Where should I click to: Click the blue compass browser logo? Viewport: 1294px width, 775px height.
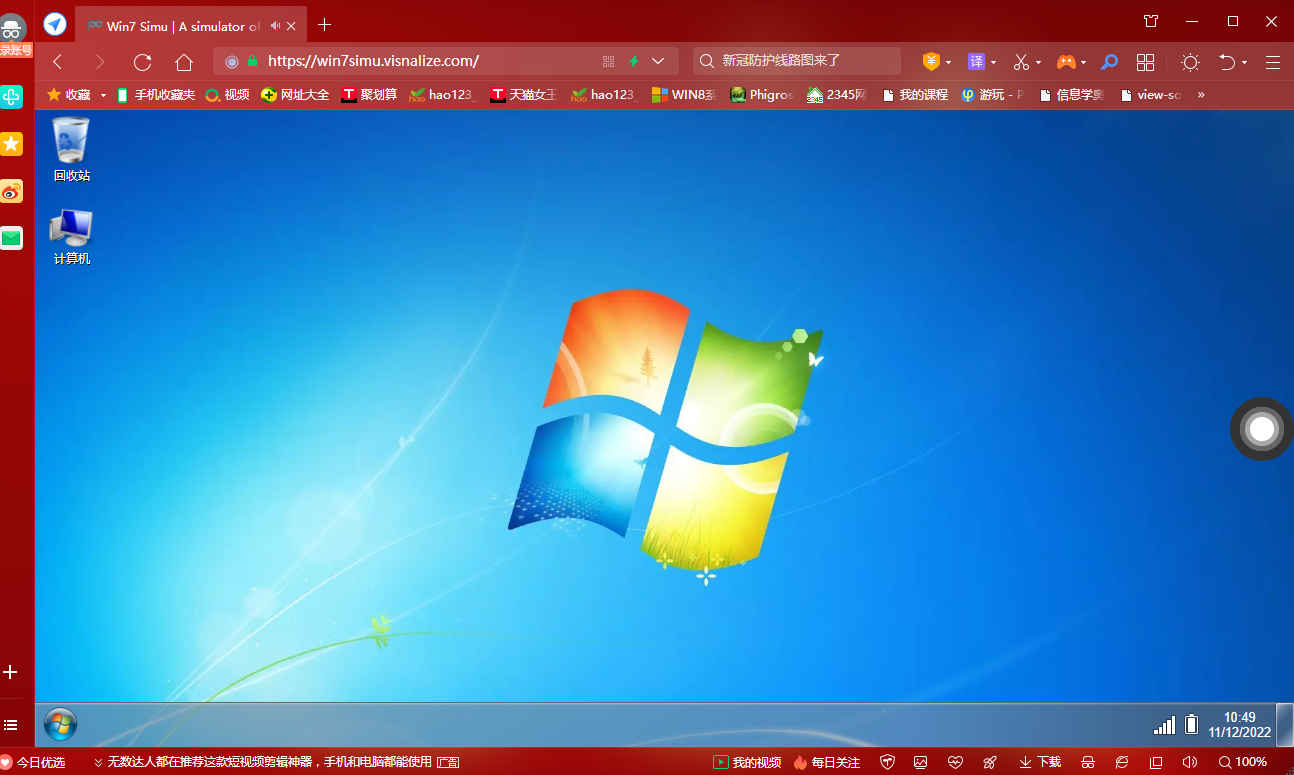coord(55,24)
